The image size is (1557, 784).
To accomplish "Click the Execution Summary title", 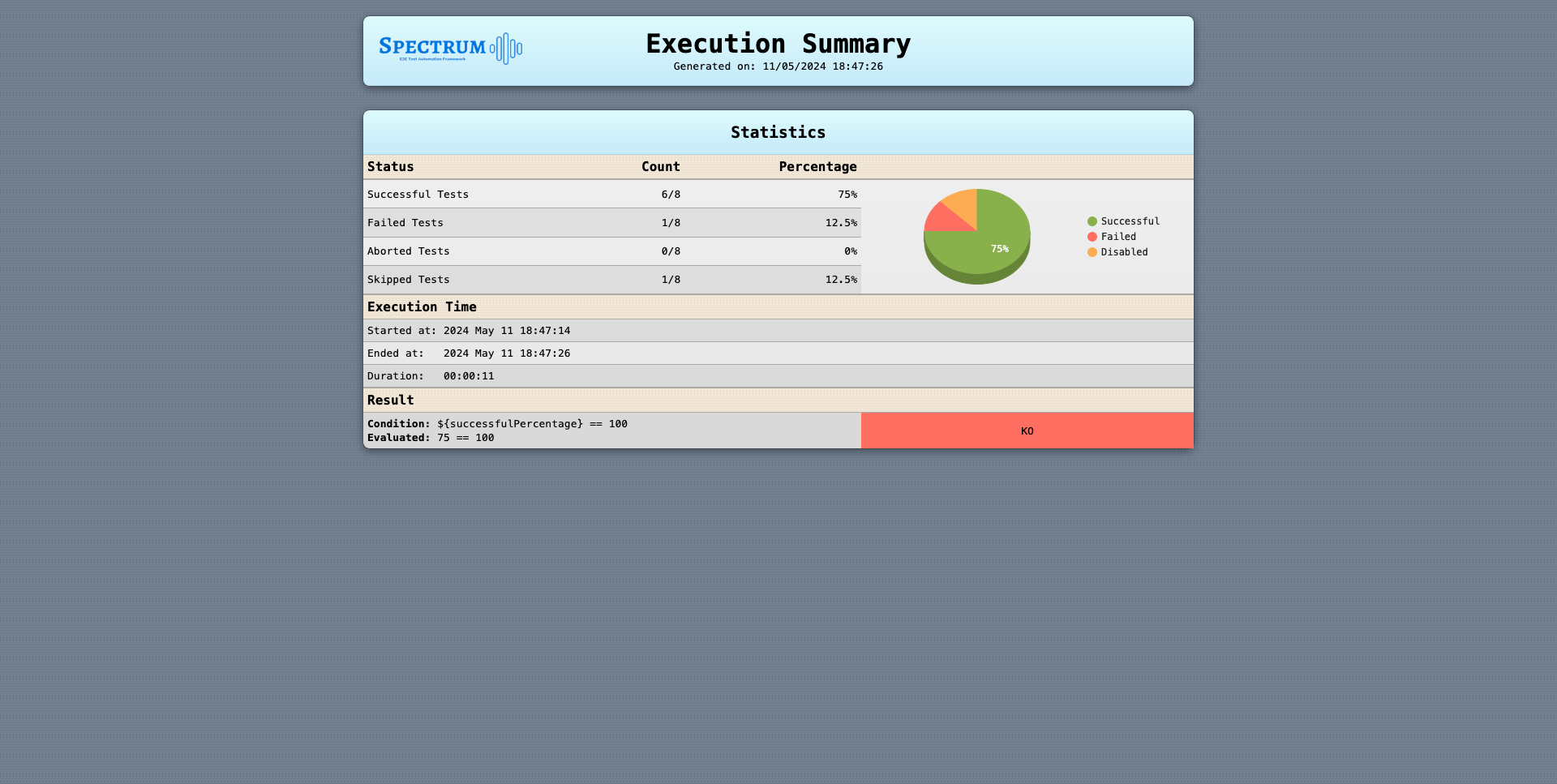I will (x=778, y=43).
